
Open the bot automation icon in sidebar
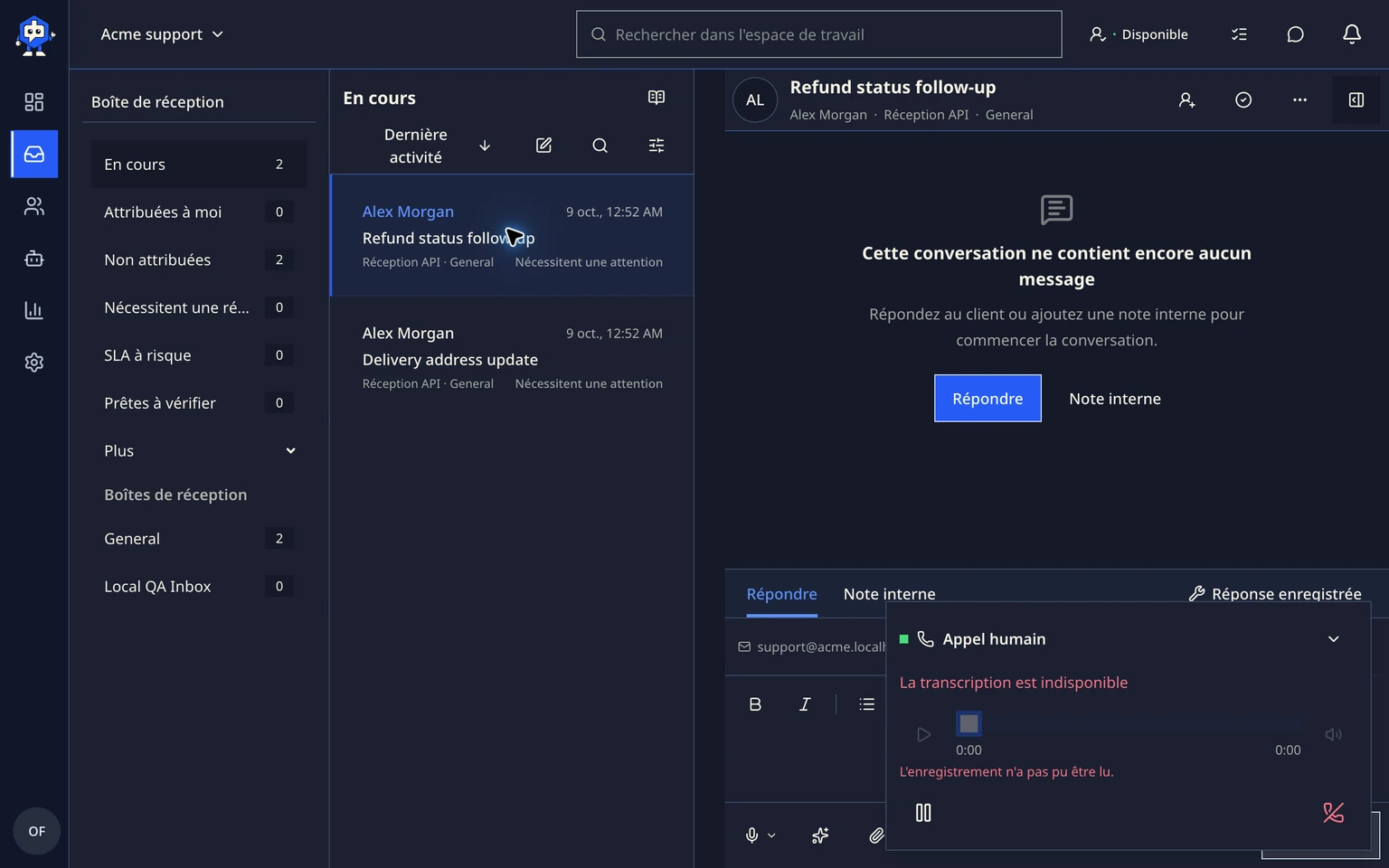(x=34, y=259)
